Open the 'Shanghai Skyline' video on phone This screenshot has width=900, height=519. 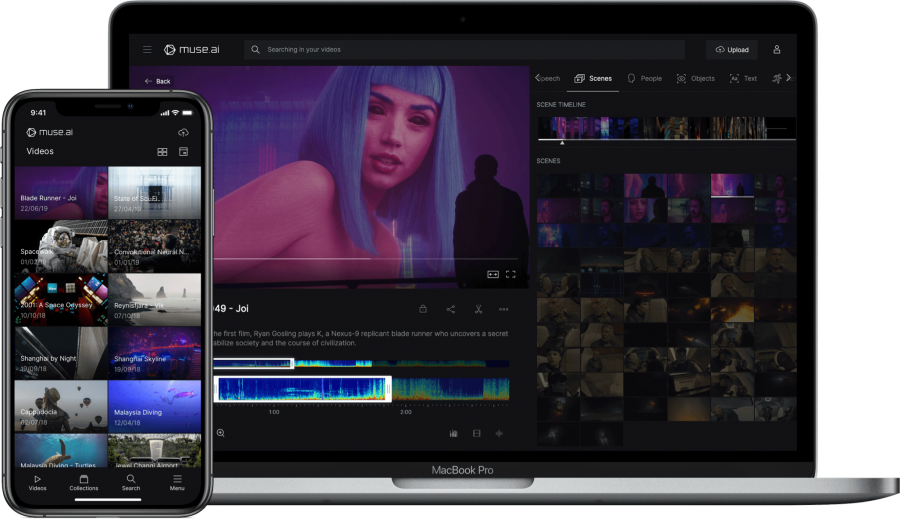click(154, 353)
